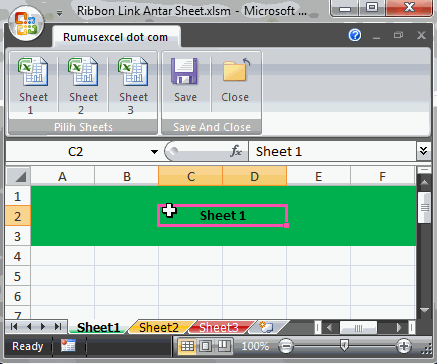Click the tab split handle before scrollbar
The image size is (437, 364).
[x=317, y=328]
